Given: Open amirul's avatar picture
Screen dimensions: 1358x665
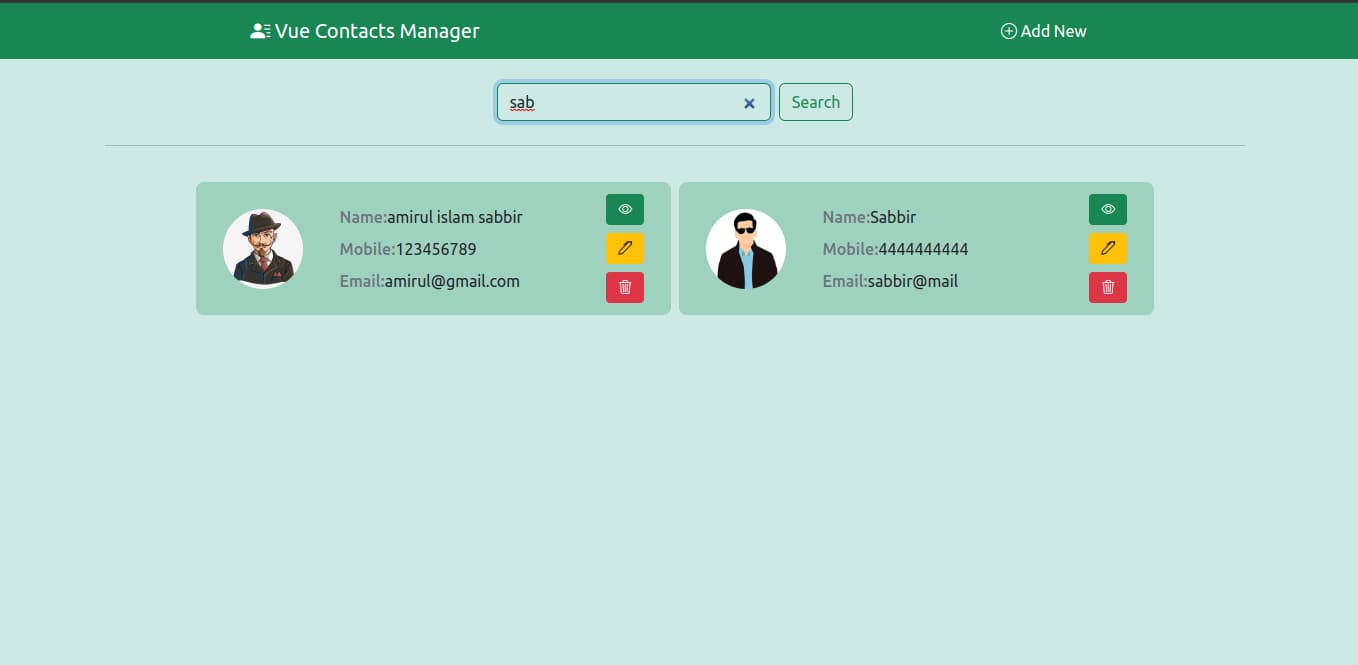Looking at the screenshot, I should (x=263, y=248).
